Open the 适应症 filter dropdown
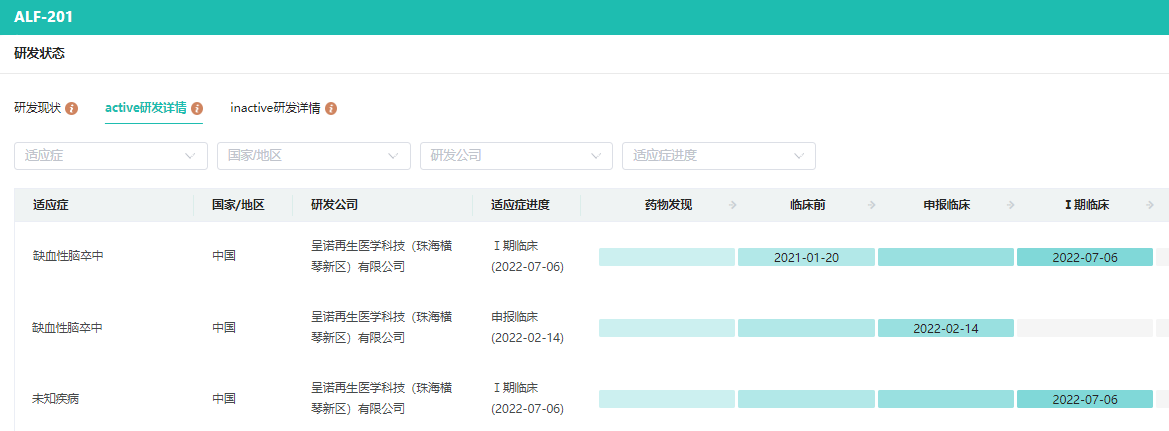The image size is (1169, 431). [x=111, y=156]
